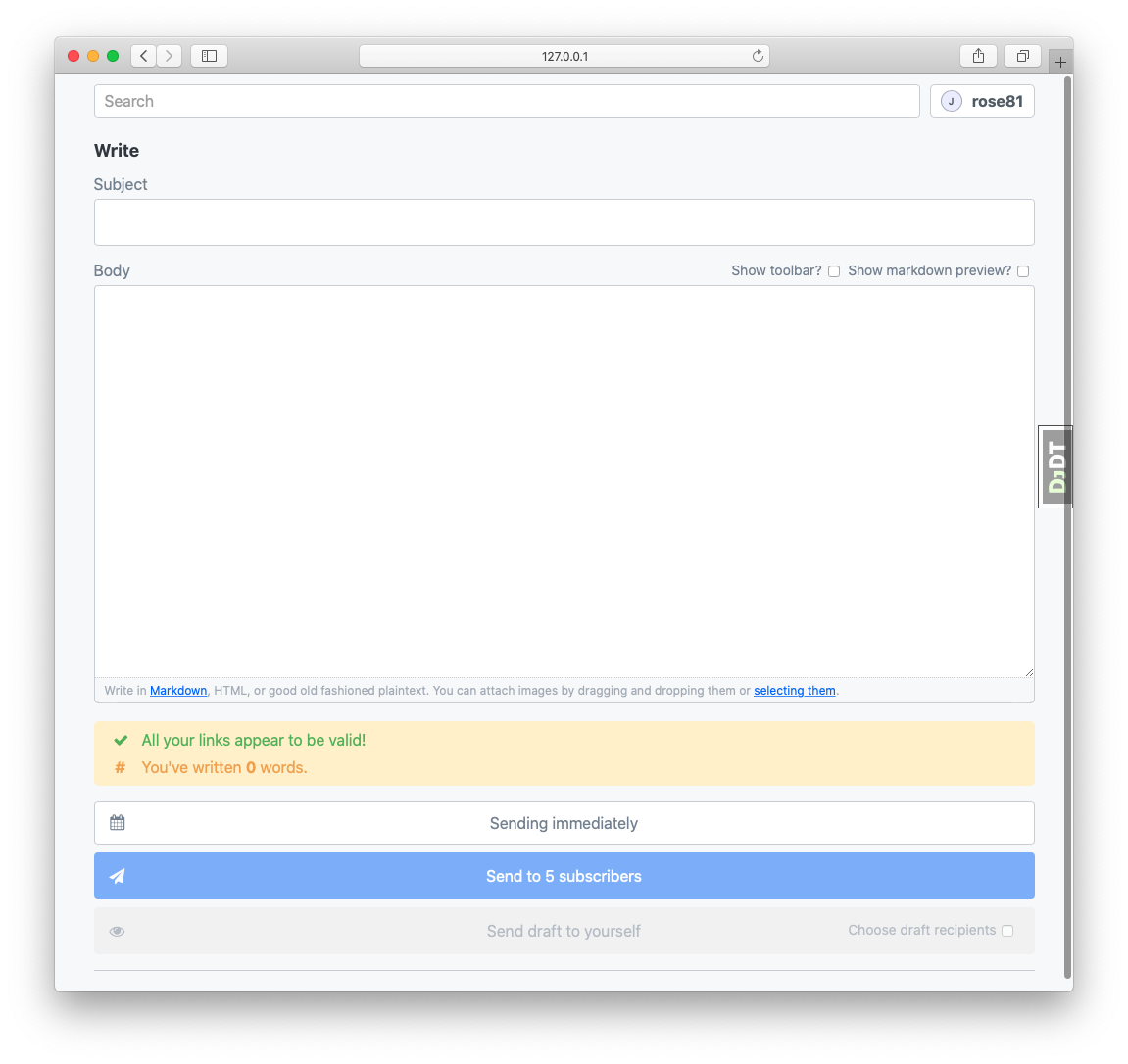Expand the Django Debug Toolbar tab
This screenshot has height=1064, width=1128.
(x=1055, y=467)
